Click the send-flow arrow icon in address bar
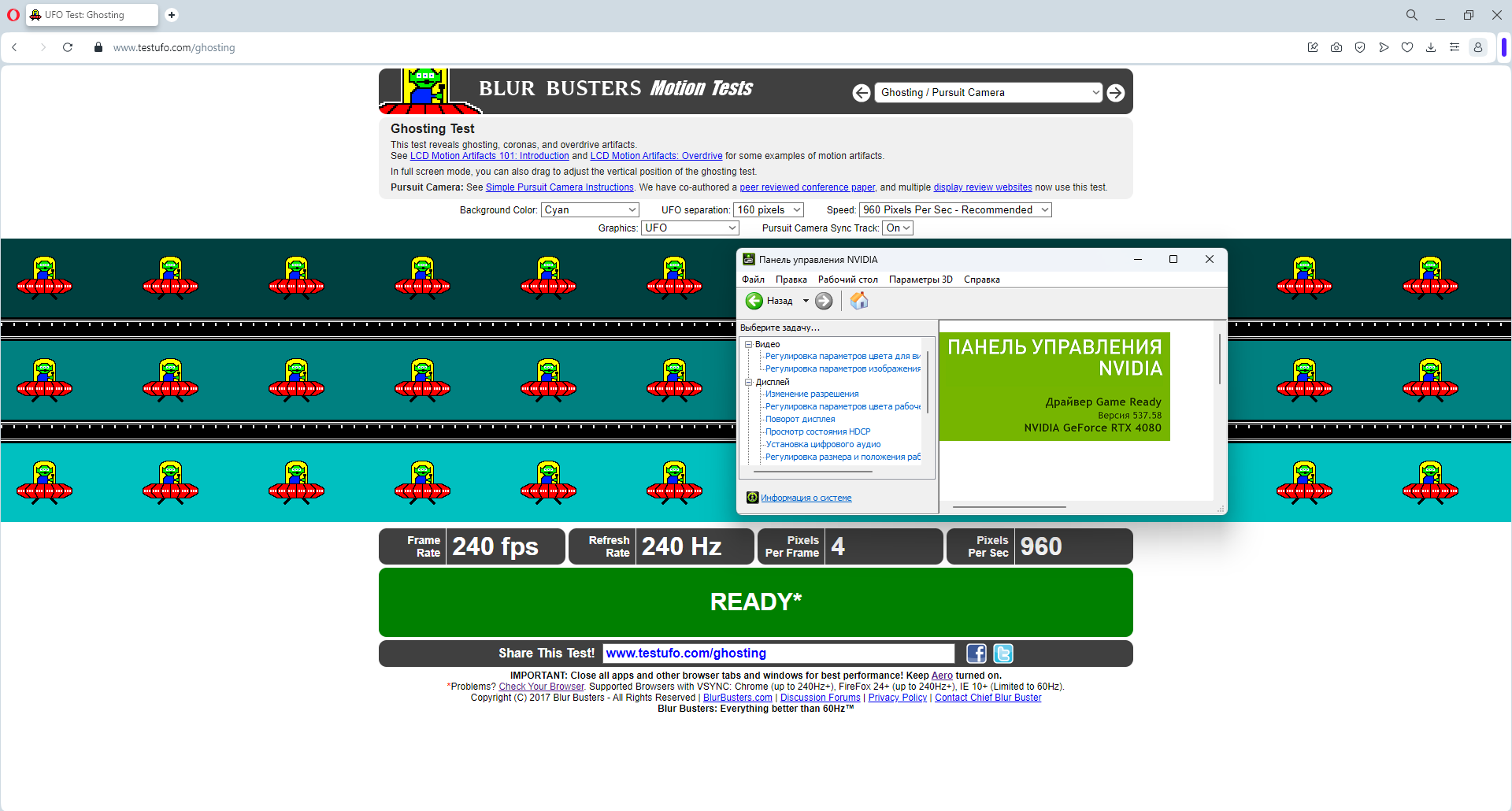This screenshot has width=1512, height=811. 1384,47
